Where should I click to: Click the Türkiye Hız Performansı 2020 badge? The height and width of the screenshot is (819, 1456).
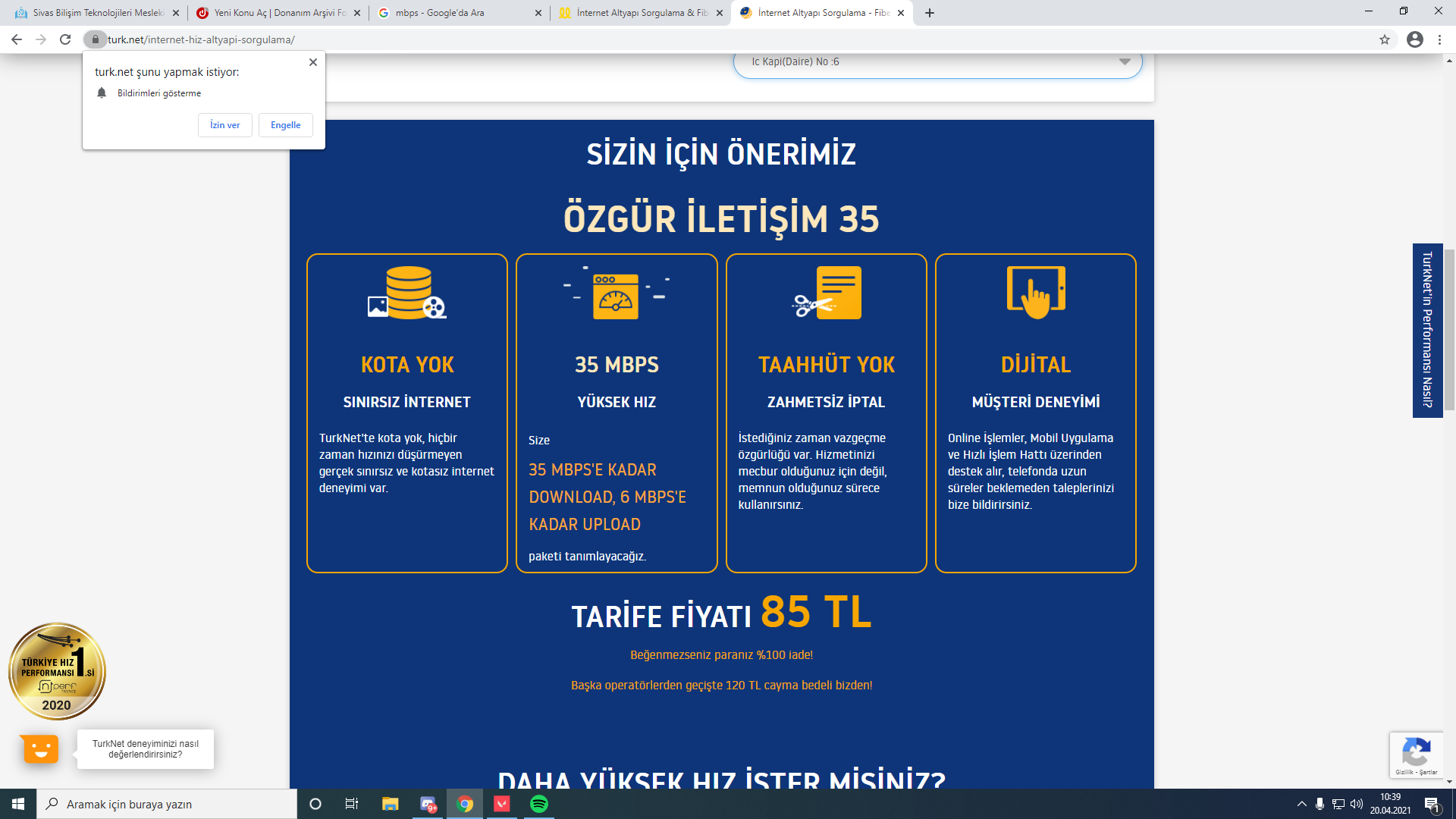[x=57, y=671]
